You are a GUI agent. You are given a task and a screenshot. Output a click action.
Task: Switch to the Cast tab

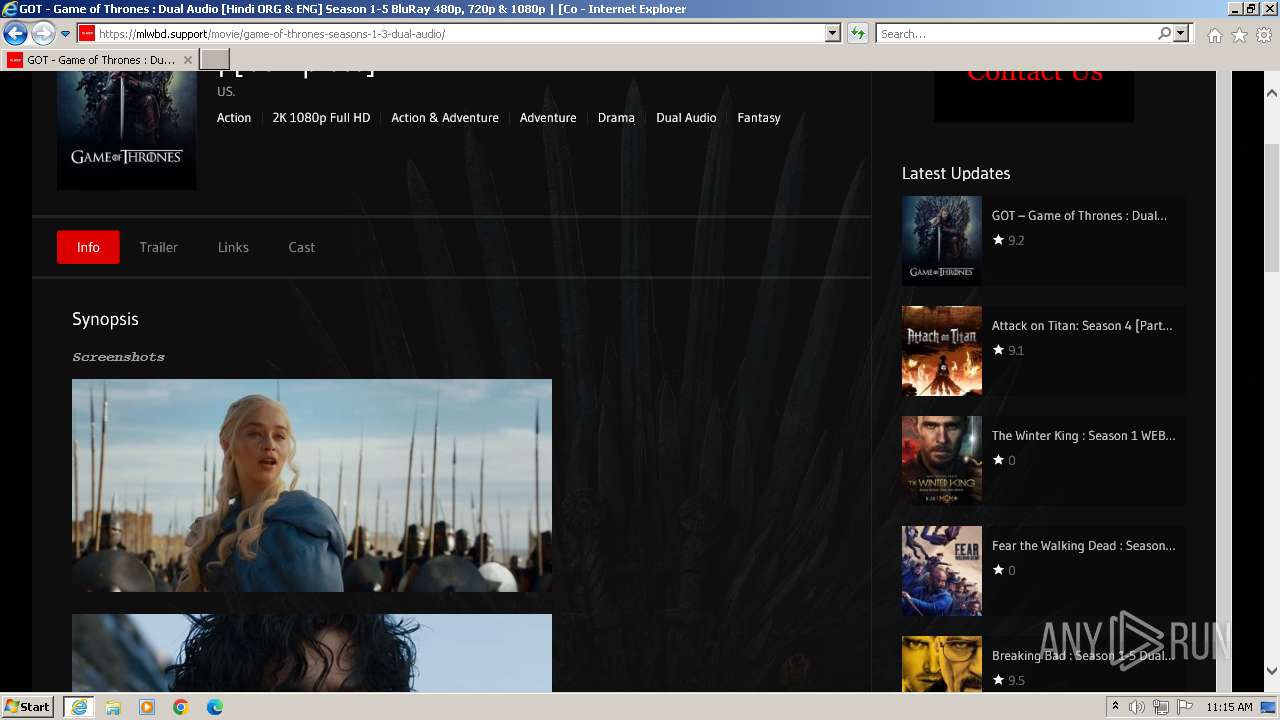coord(301,247)
